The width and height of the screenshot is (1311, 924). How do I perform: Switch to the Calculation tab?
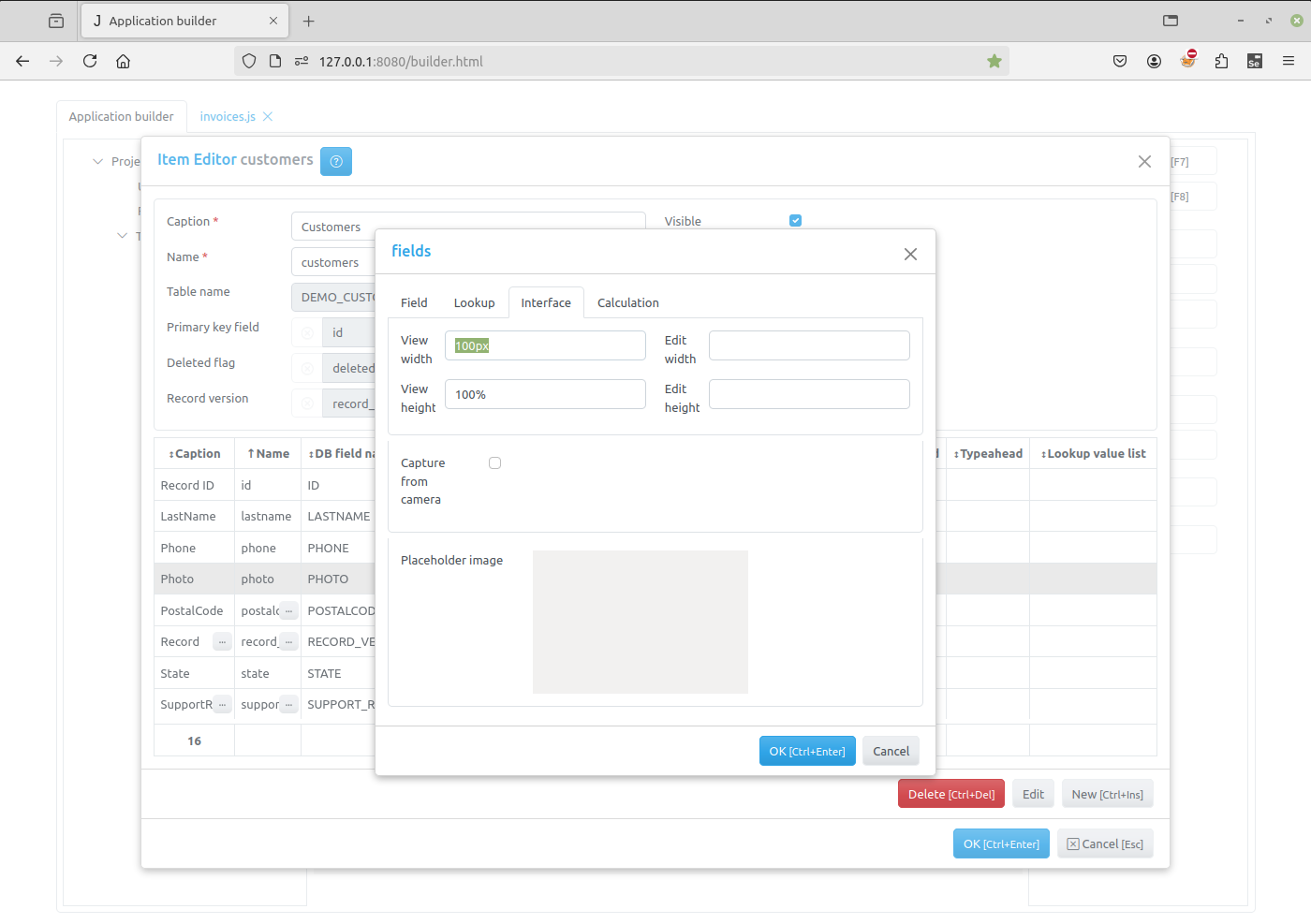point(627,301)
